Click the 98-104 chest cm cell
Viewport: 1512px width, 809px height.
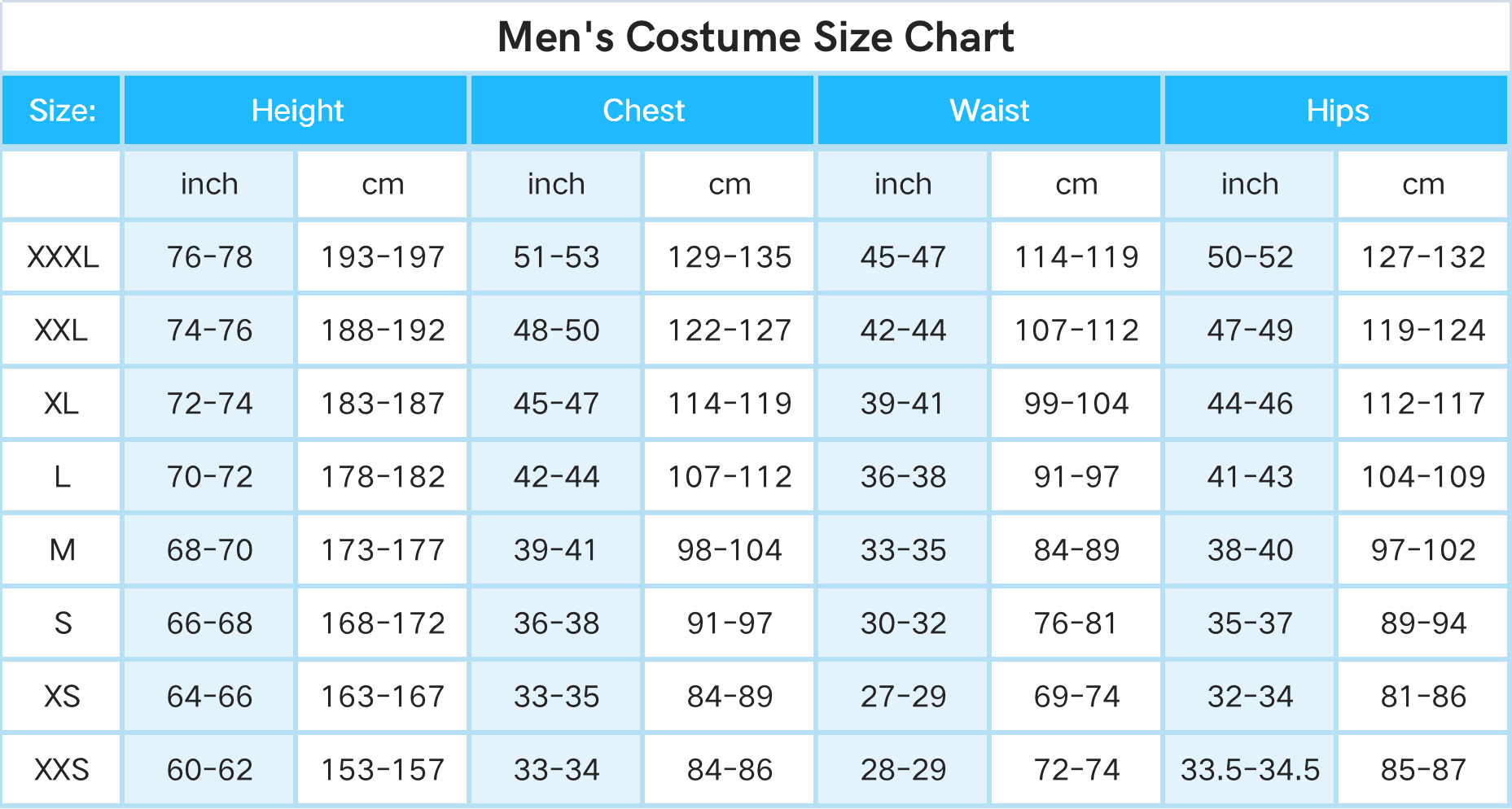tap(730, 550)
